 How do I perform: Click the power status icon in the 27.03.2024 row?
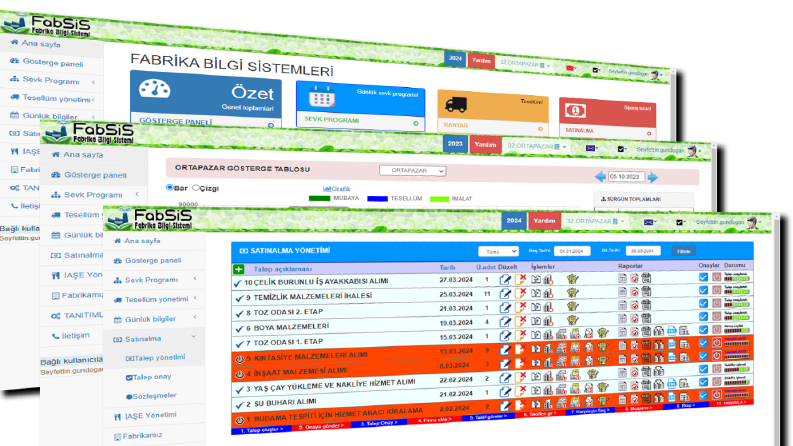[x=717, y=277]
